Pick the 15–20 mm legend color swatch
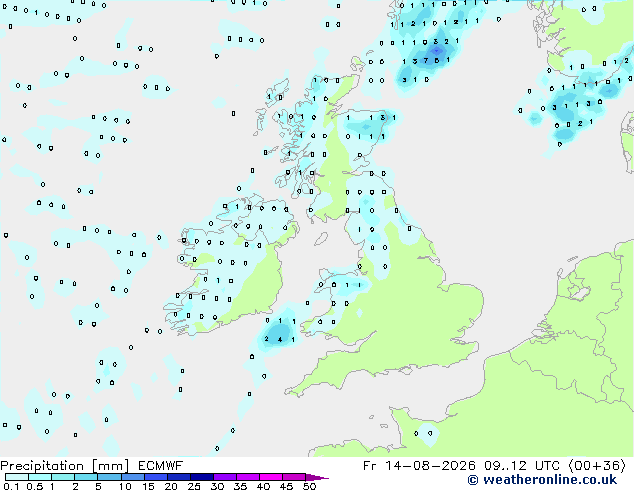This screenshot has width=634, height=490. (156, 477)
